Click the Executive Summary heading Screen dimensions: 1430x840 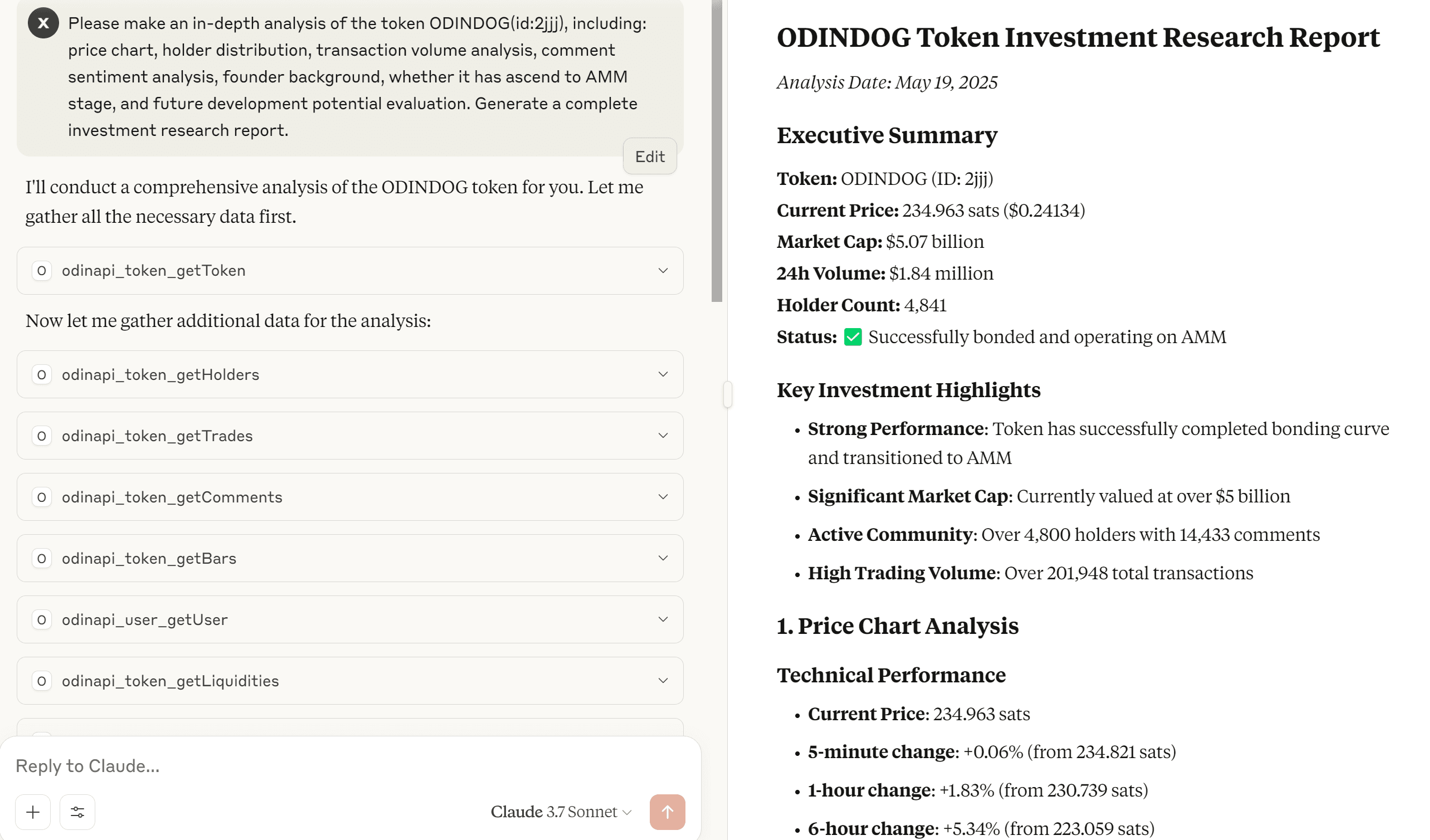(887, 135)
